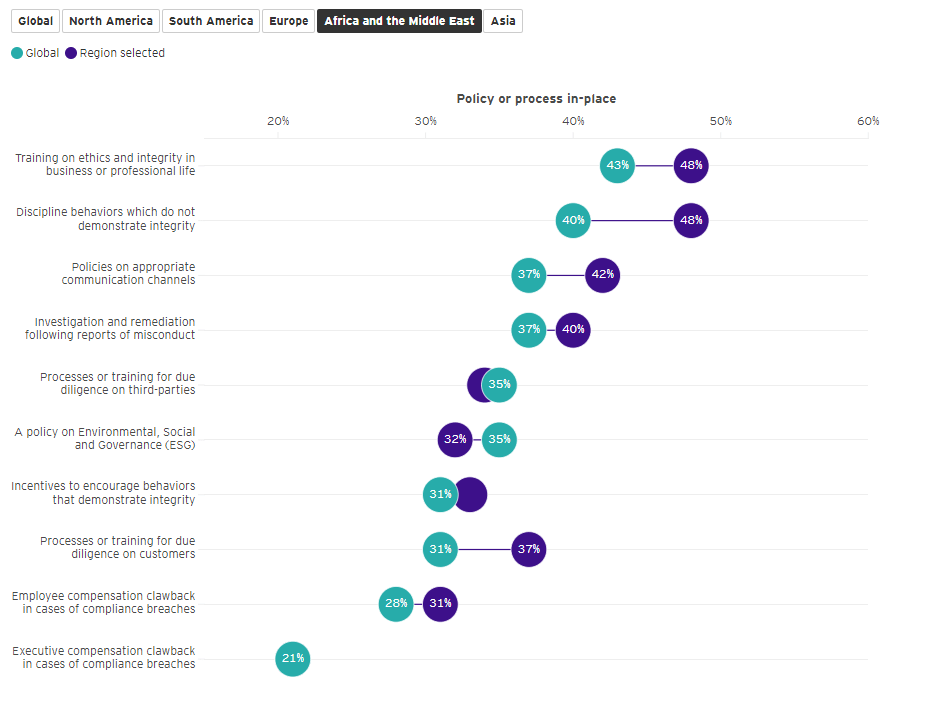
Task: Click the 35% dot for third-party due diligence
Action: tap(499, 385)
